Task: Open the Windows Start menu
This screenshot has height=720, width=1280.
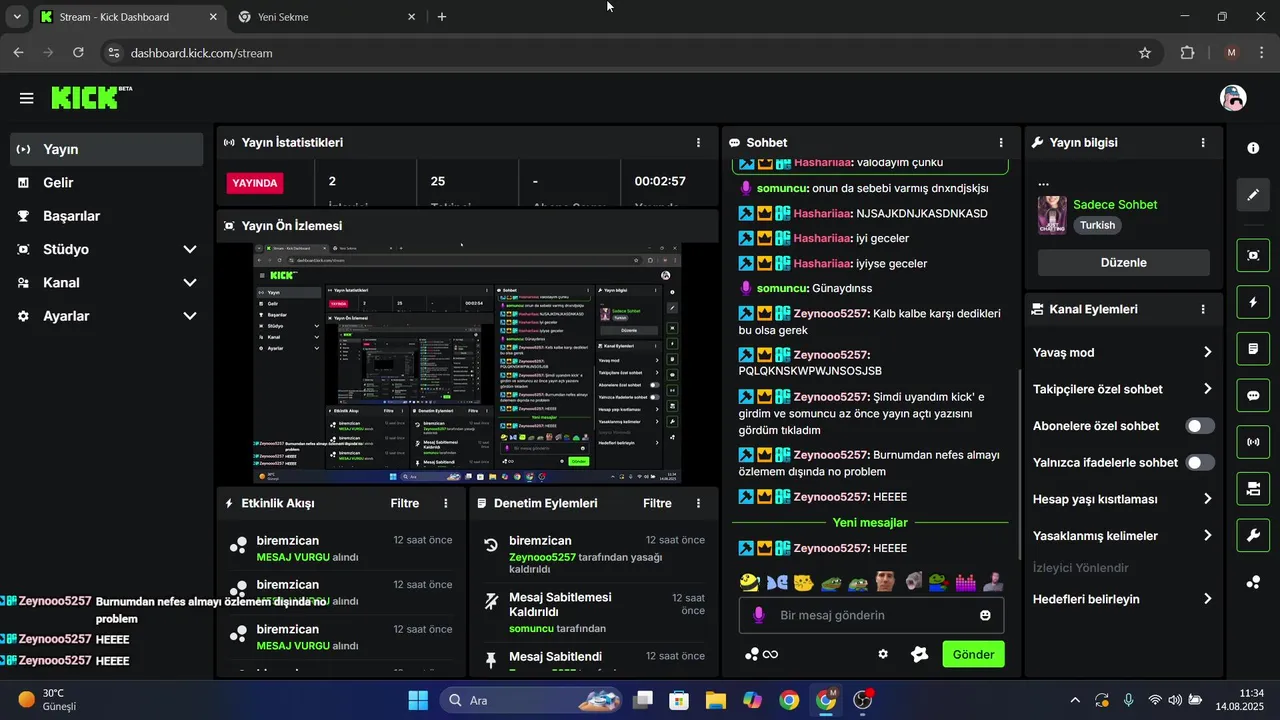Action: click(x=418, y=700)
